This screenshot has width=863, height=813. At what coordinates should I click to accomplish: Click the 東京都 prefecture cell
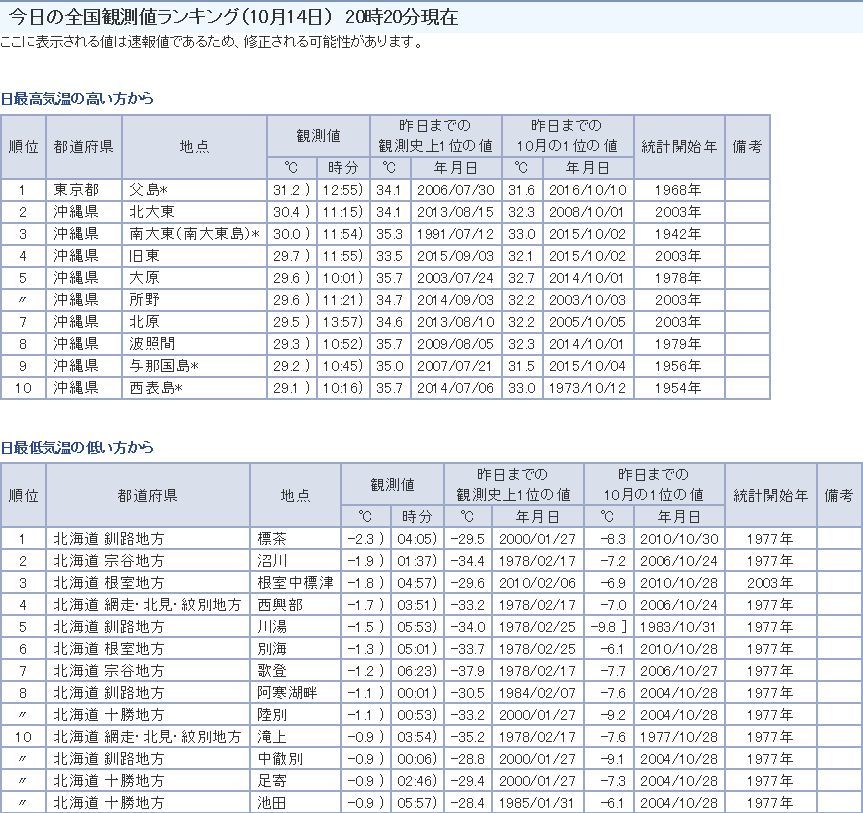coord(76,189)
